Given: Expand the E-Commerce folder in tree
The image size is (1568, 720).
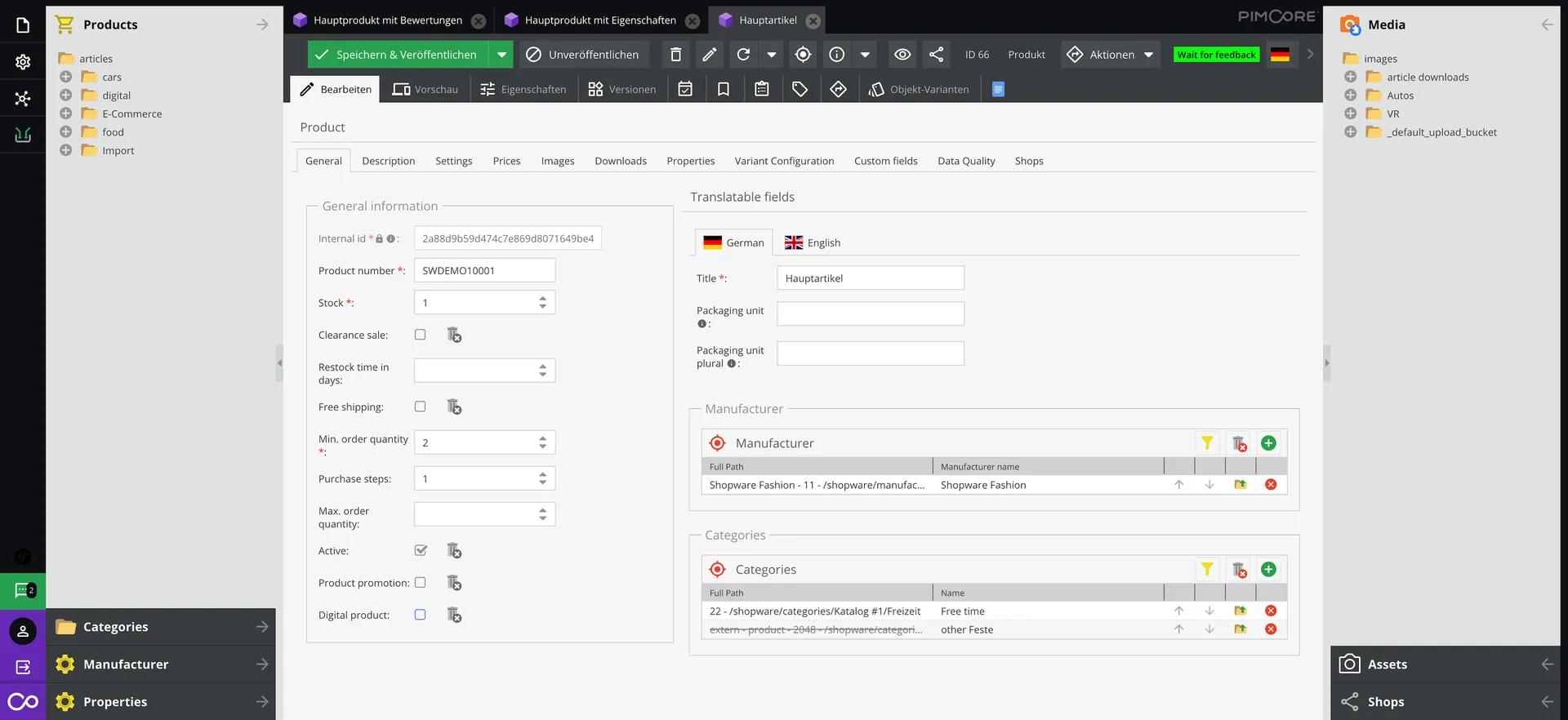Looking at the screenshot, I should 66,114.
